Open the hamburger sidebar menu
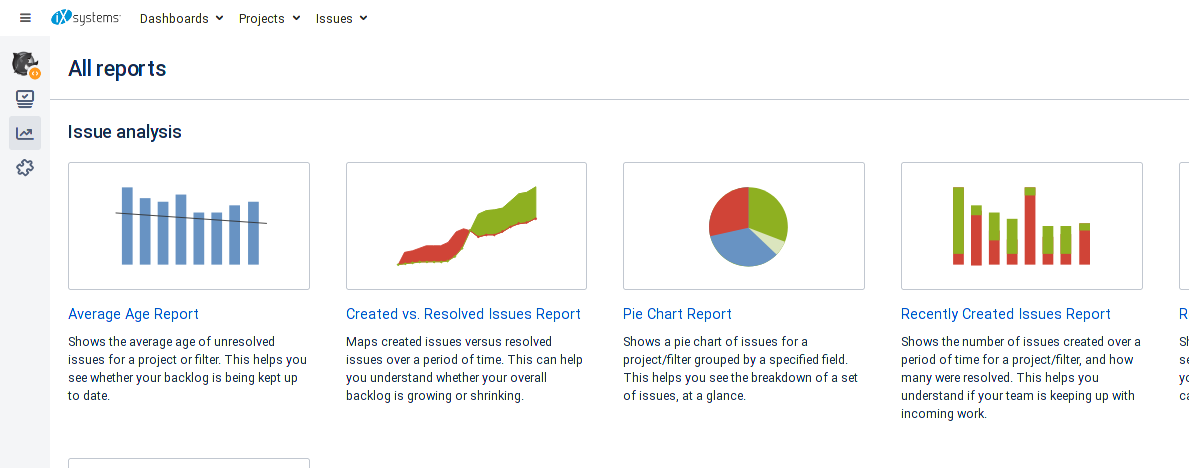 (x=25, y=17)
